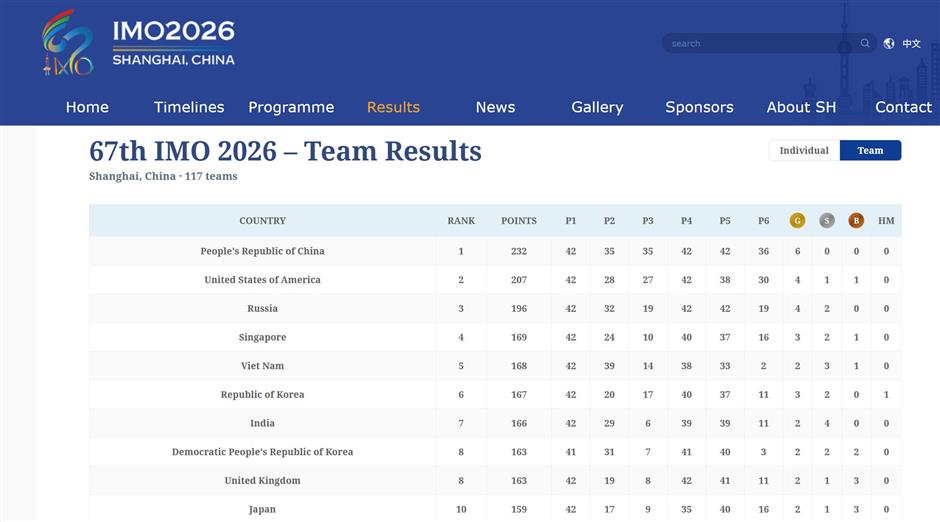Click the Team Results page heading

point(285,151)
